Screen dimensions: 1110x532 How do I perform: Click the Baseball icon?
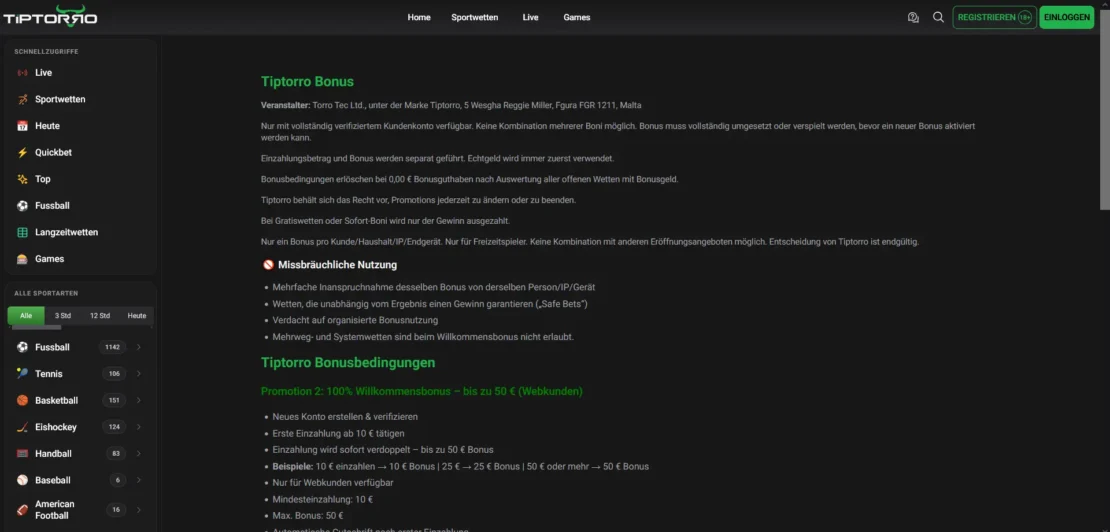click(23, 480)
